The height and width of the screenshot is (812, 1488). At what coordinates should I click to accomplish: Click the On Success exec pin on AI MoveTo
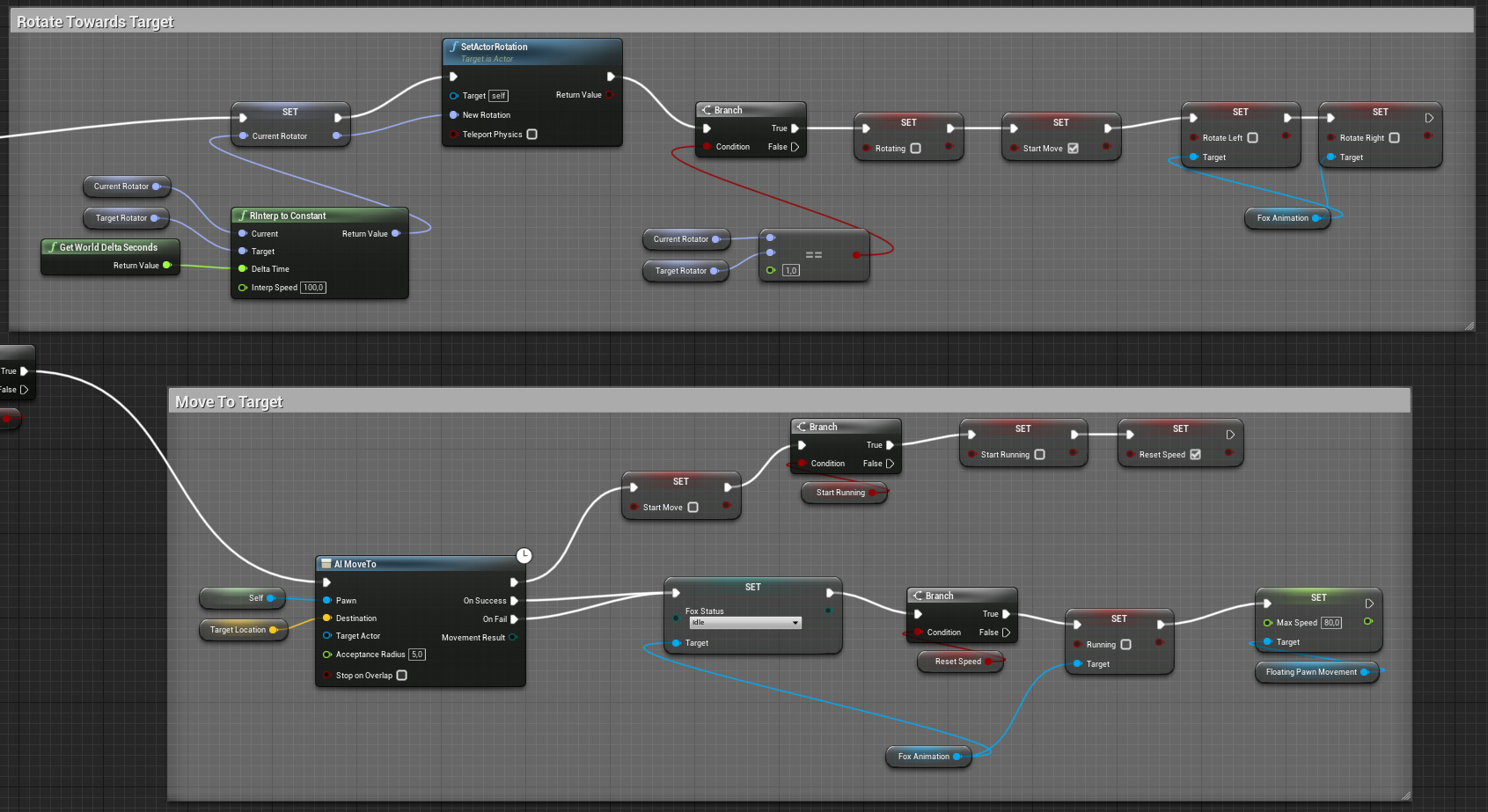(514, 601)
